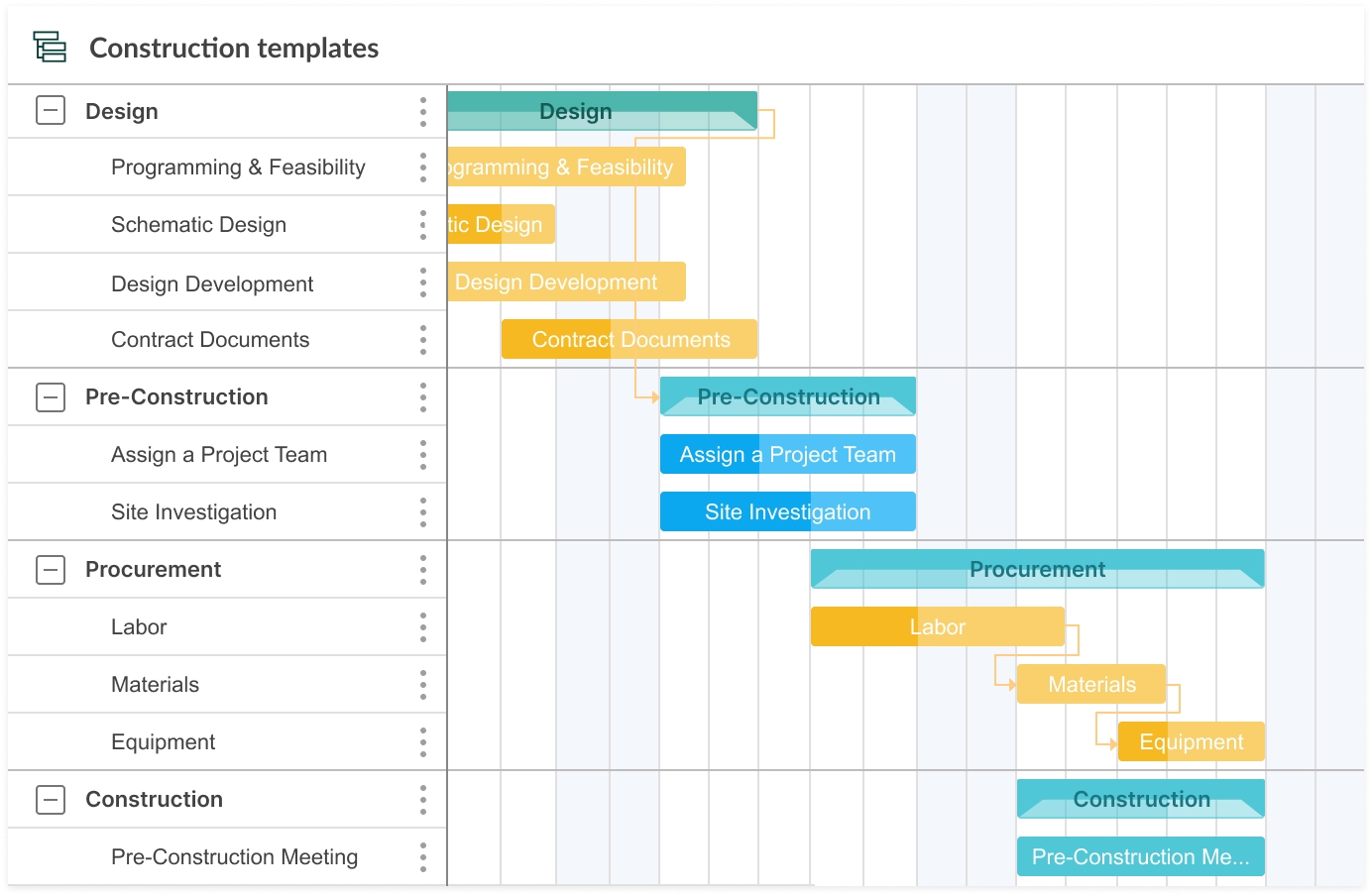Collapse the Procurement section
Image resolution: width=1372 pixels, height=896 pixels.
coord(50,569)
